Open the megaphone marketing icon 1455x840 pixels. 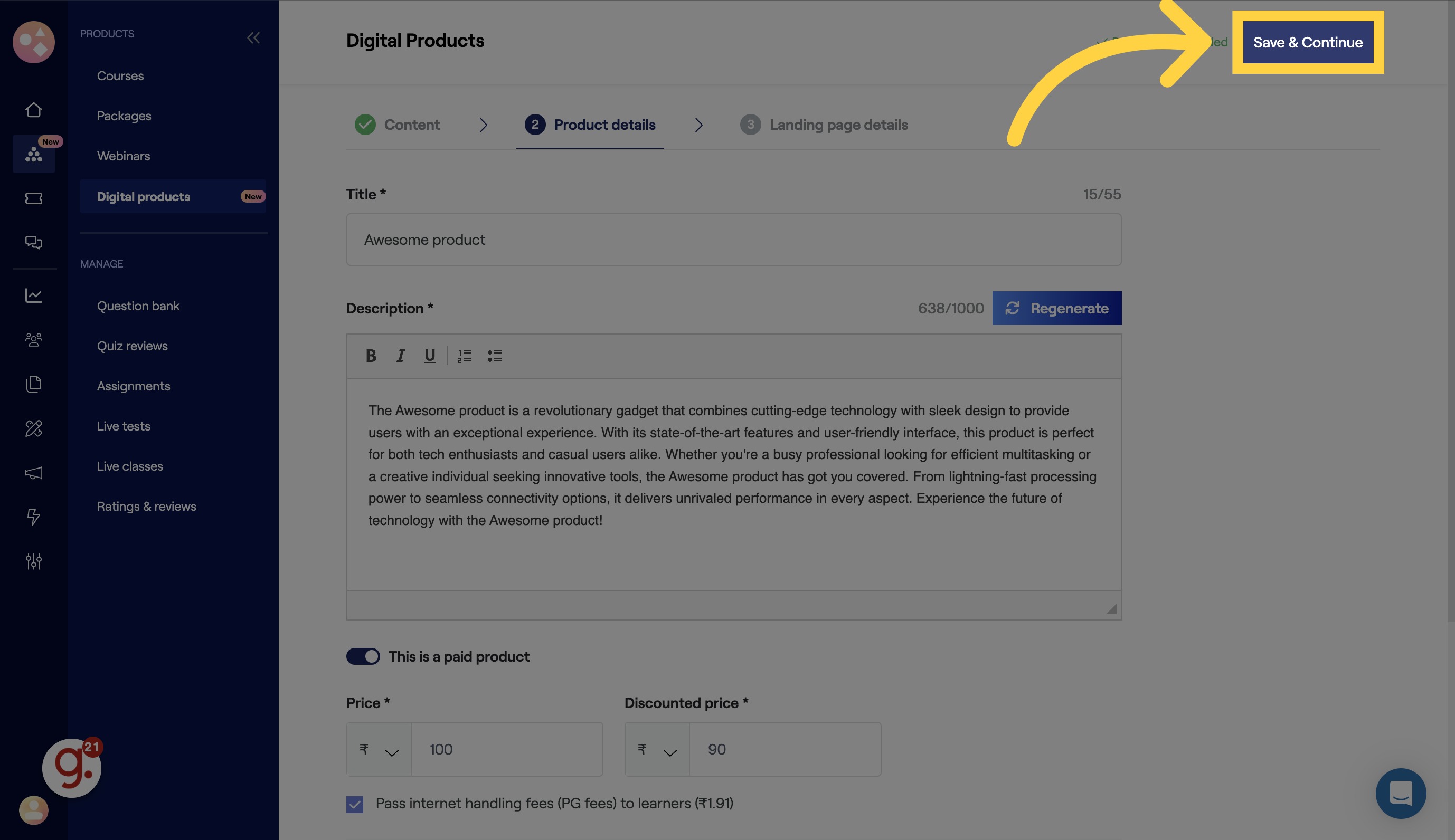(x=33, y=473)
